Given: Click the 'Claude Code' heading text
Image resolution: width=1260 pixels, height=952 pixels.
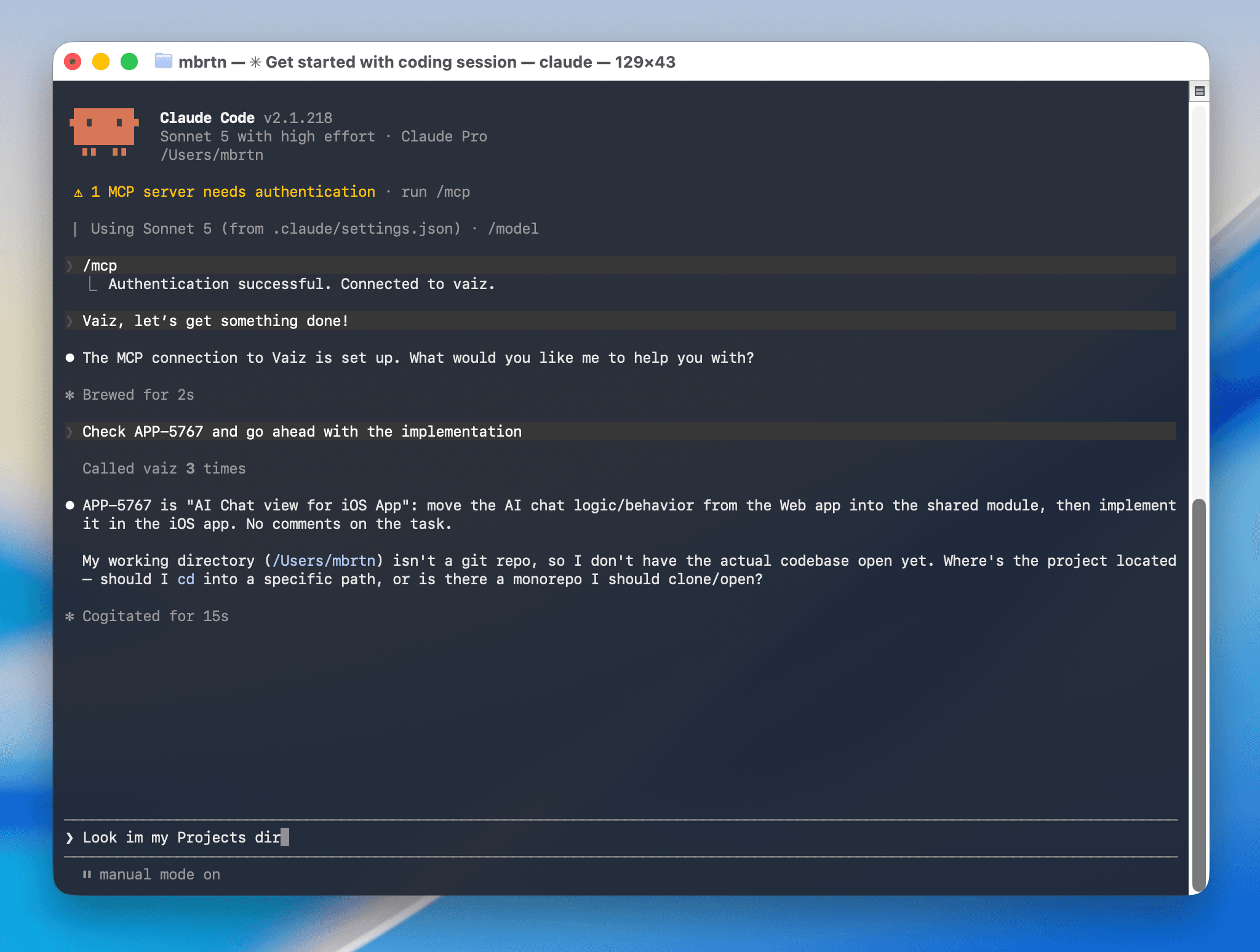Looking at the screenshot, I should point(207,118).
